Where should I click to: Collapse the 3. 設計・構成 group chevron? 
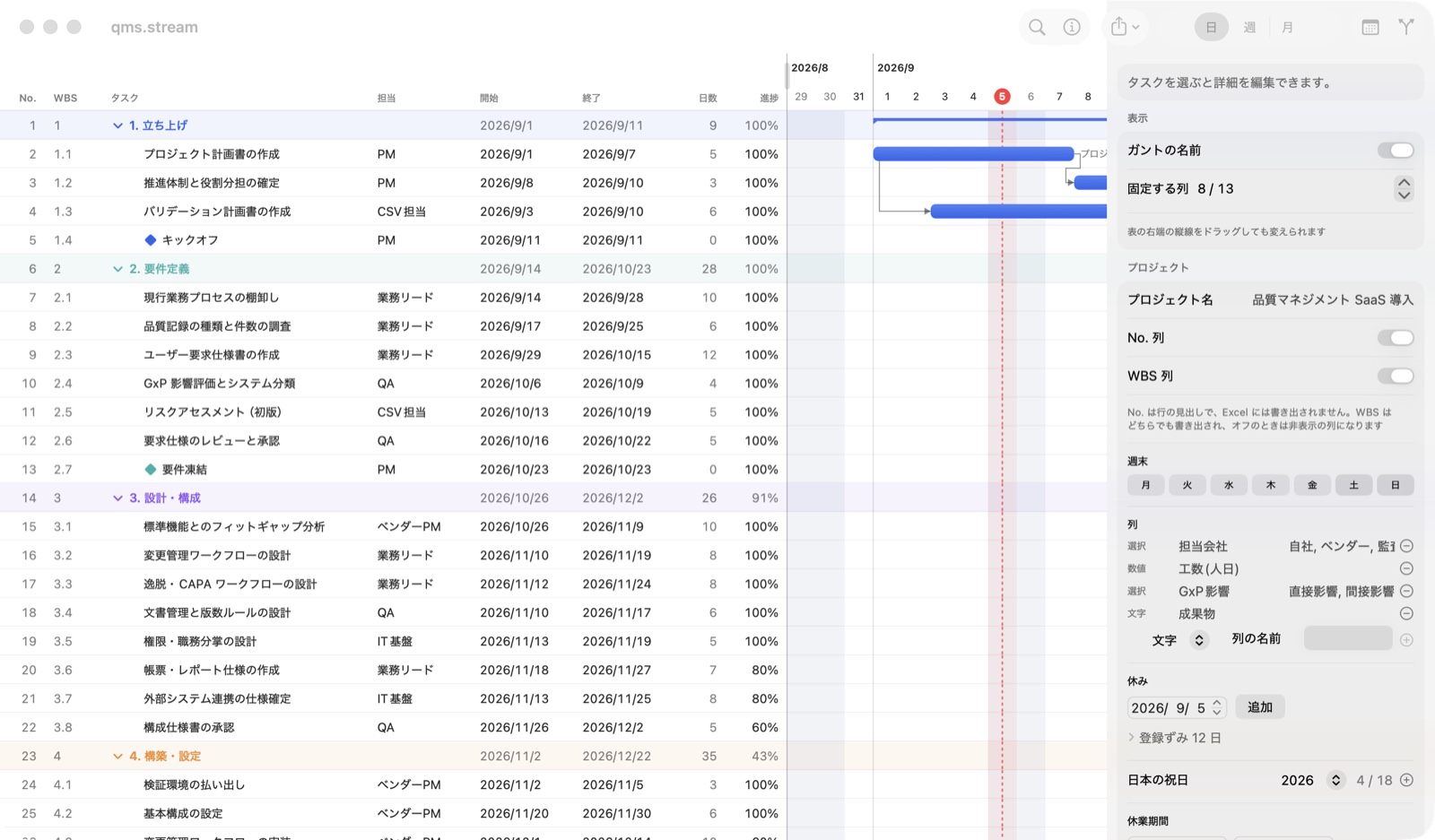[x=117, y=498]
